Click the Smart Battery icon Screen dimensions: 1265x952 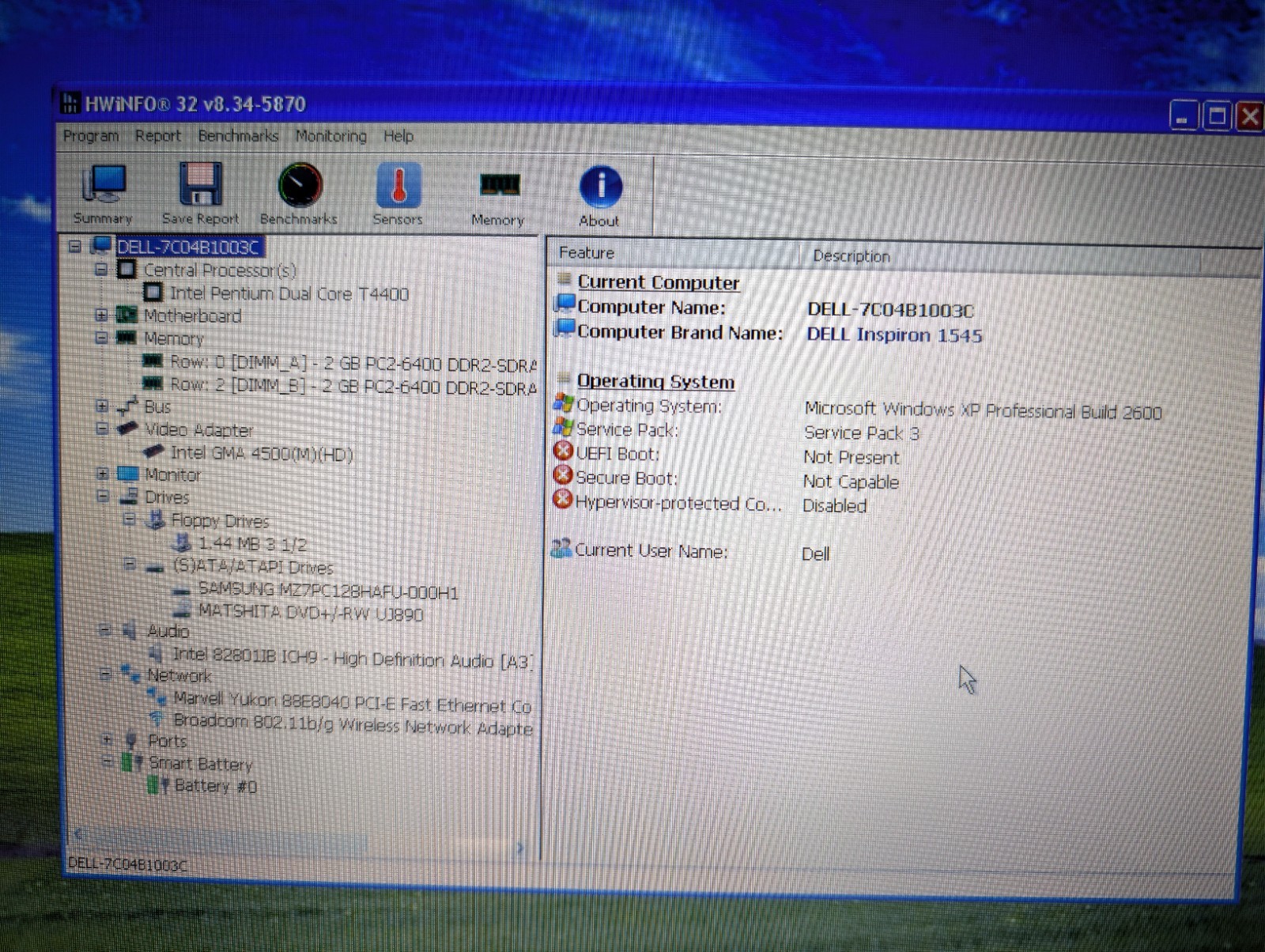132,763
